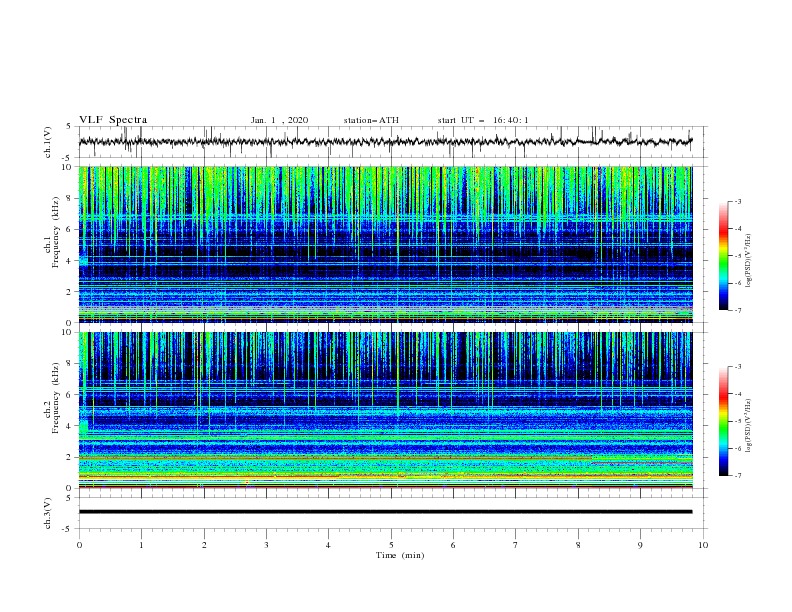
Task: Click the ch.1 colorbar "log(PSD)(V²/Hz)" label
Action: [x=748, y=261]
